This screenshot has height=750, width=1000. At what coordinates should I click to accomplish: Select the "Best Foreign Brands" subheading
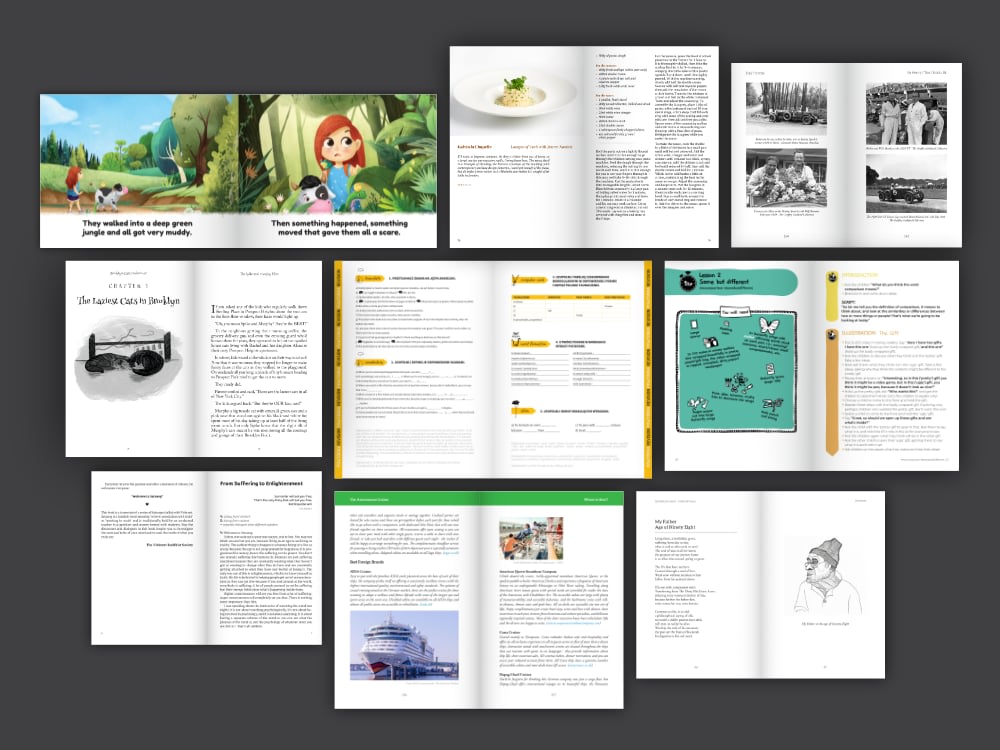point(367,562)
